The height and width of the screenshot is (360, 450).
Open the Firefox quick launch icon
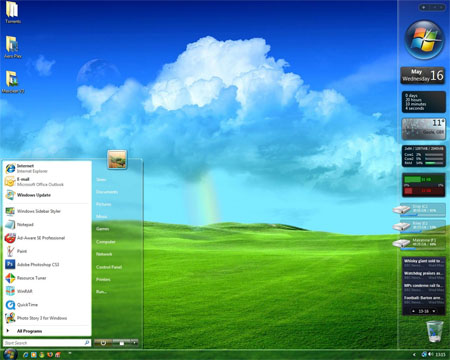click(50, 355)
